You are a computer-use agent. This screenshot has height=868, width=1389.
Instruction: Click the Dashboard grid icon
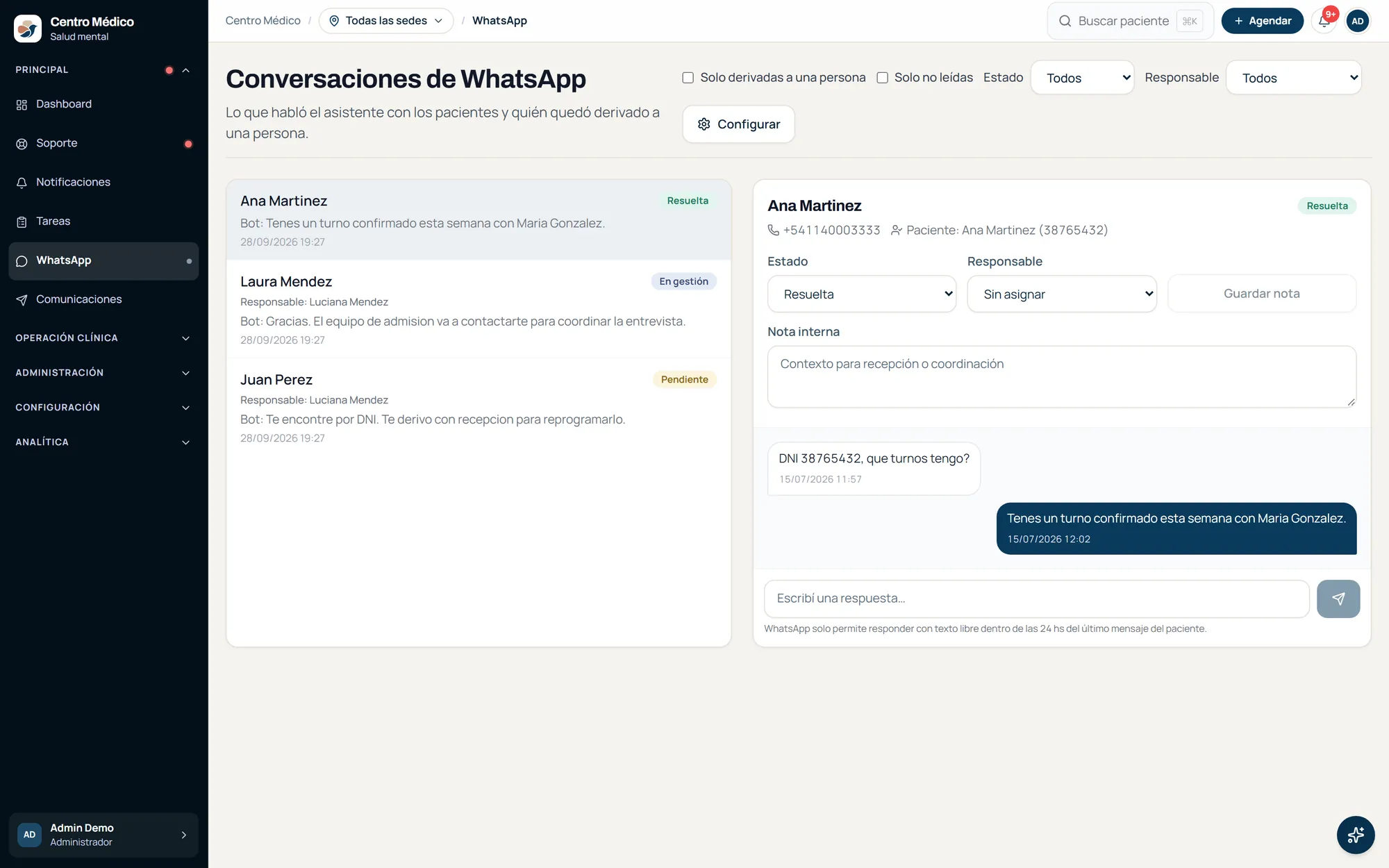point(22,105)
